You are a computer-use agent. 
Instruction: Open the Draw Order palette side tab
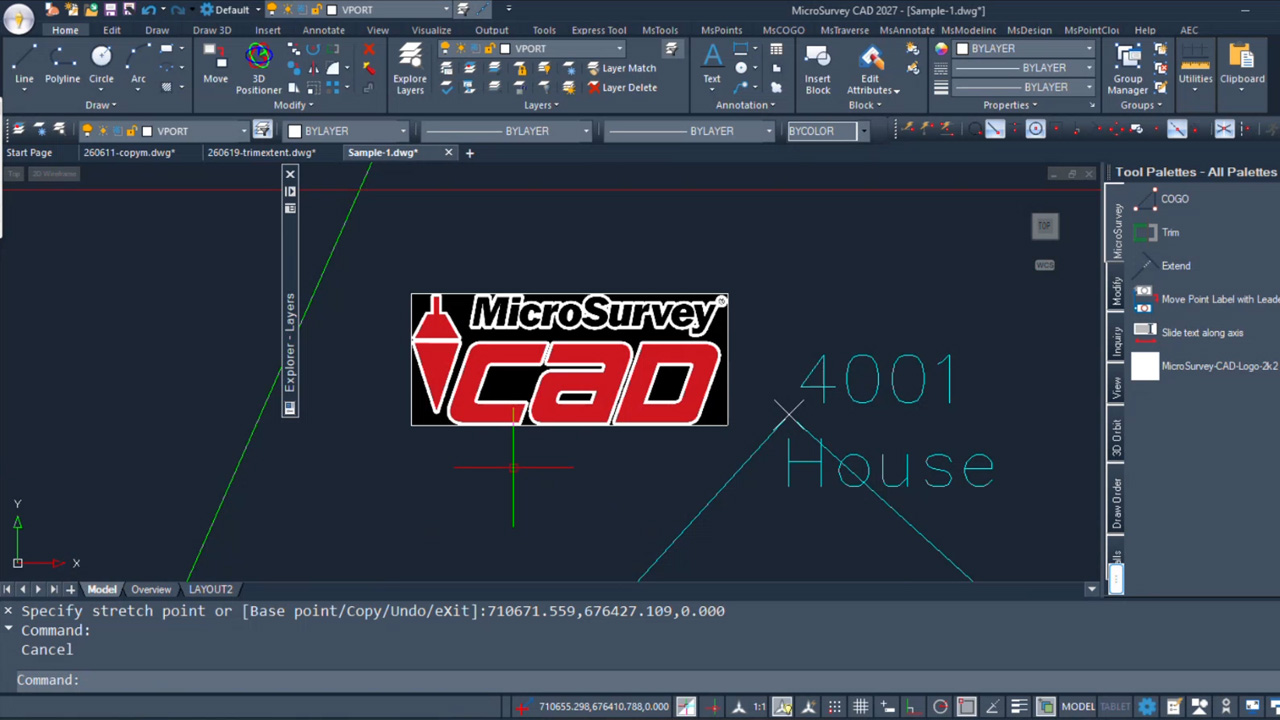click(1117, 503)
